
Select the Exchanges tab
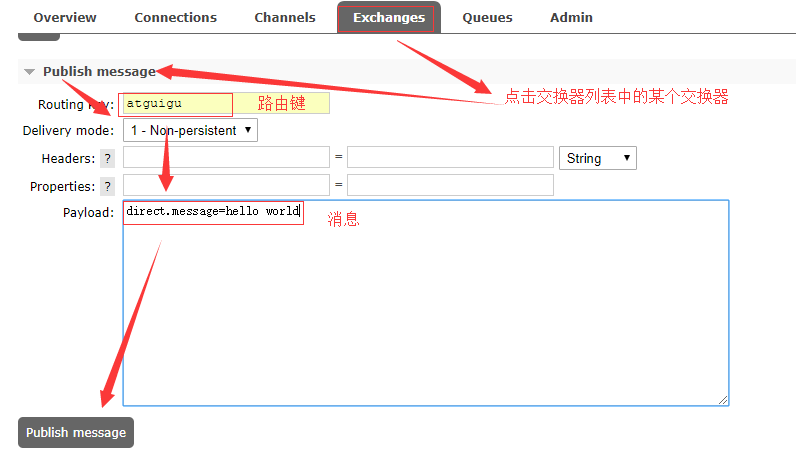point(389,17)
